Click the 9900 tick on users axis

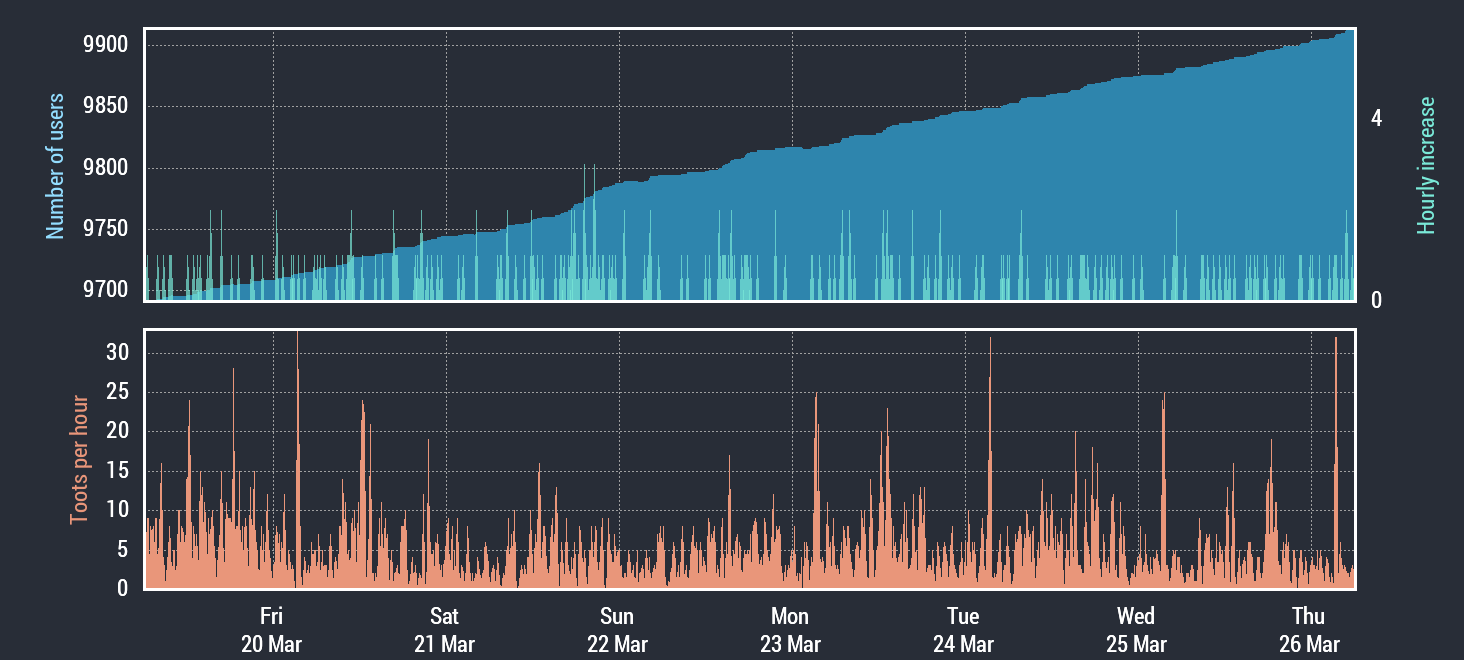tap(107, 45)
